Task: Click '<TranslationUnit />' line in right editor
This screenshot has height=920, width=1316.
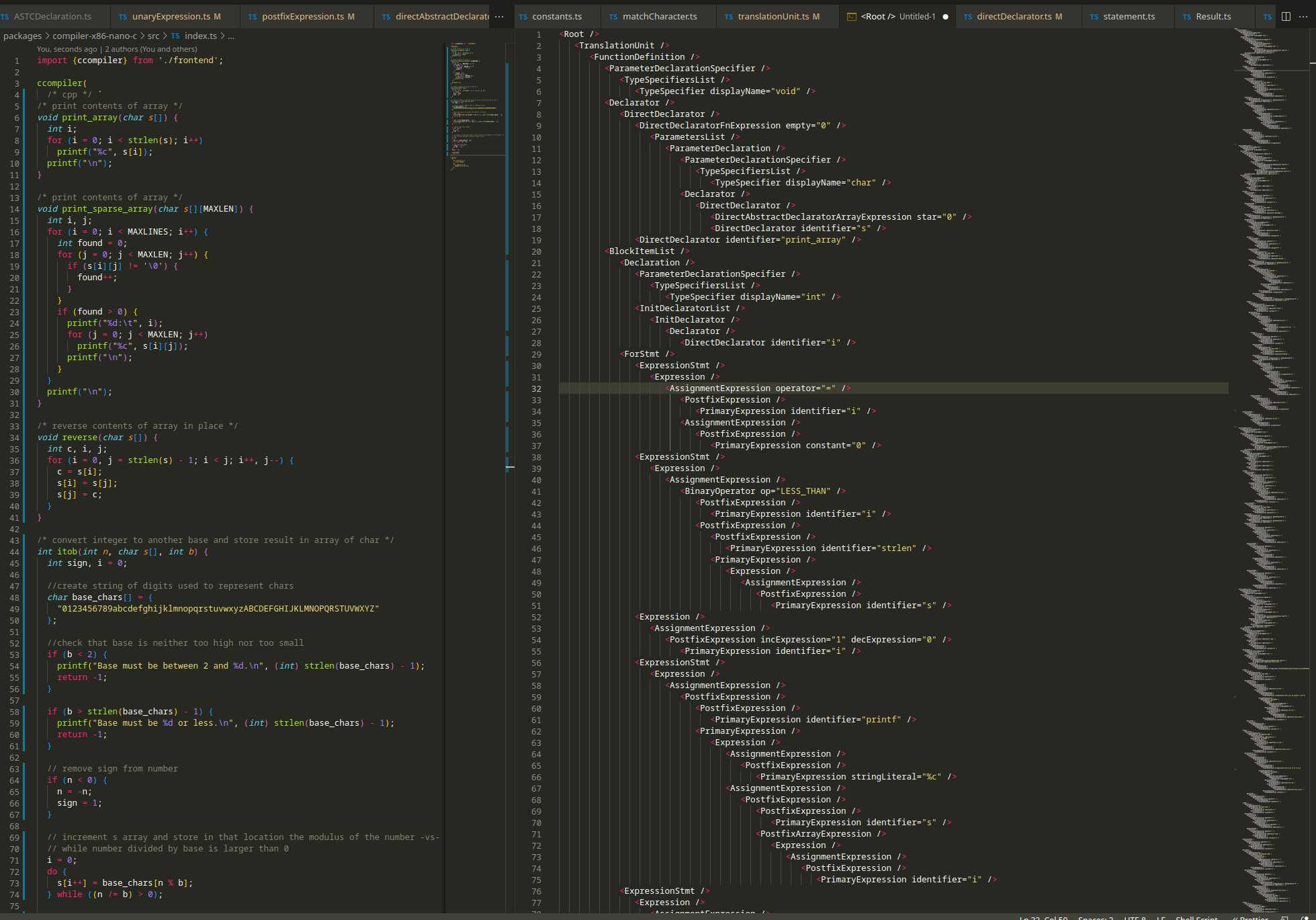Action: pos(621,46)
